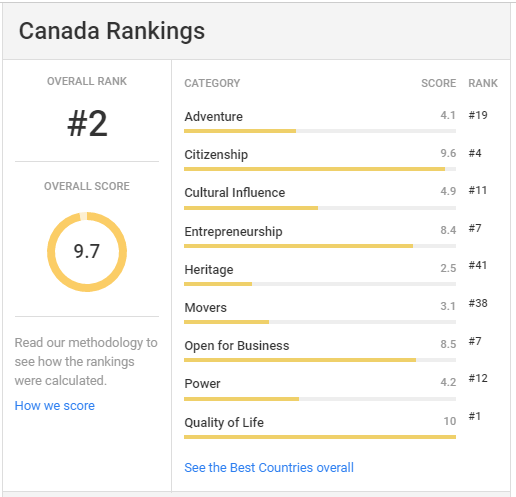The height and width of the screenshot is (497, 516).
Task: Click the CATEGORY column header
Action: 212,83
